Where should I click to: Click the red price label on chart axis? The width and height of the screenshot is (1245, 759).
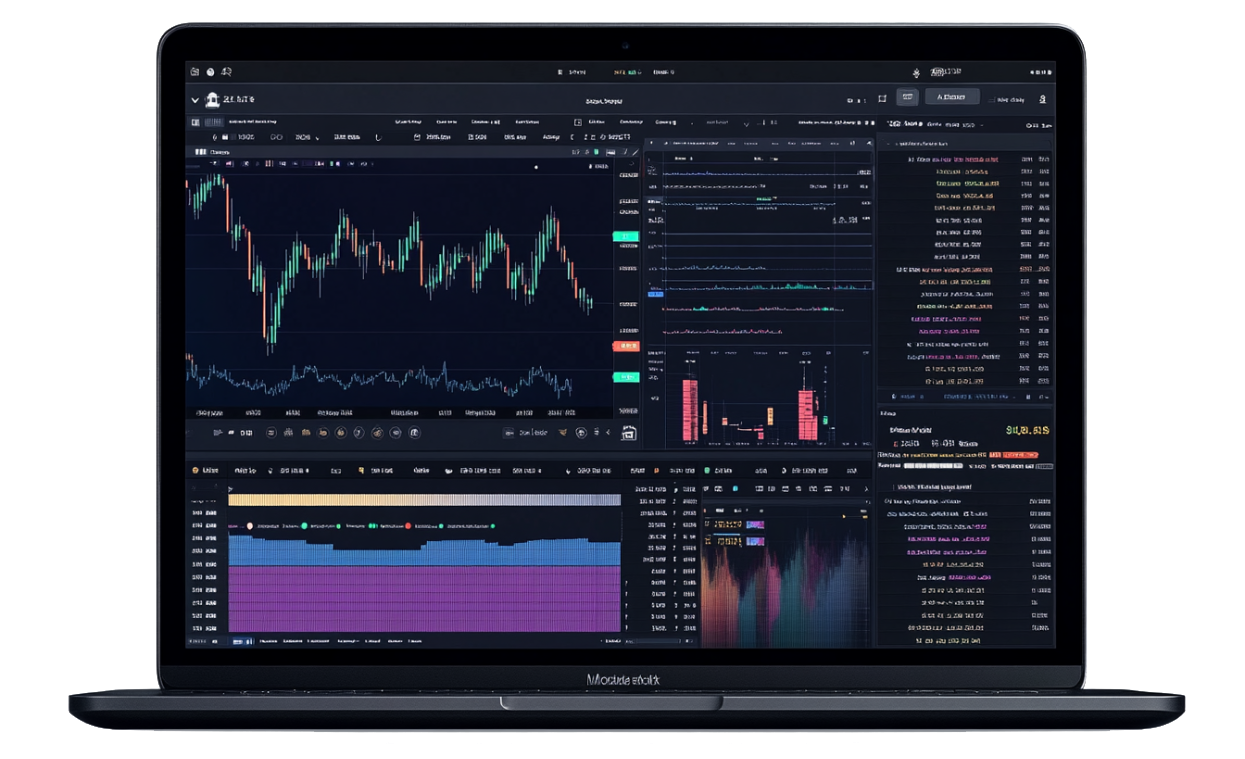point(625,346)
